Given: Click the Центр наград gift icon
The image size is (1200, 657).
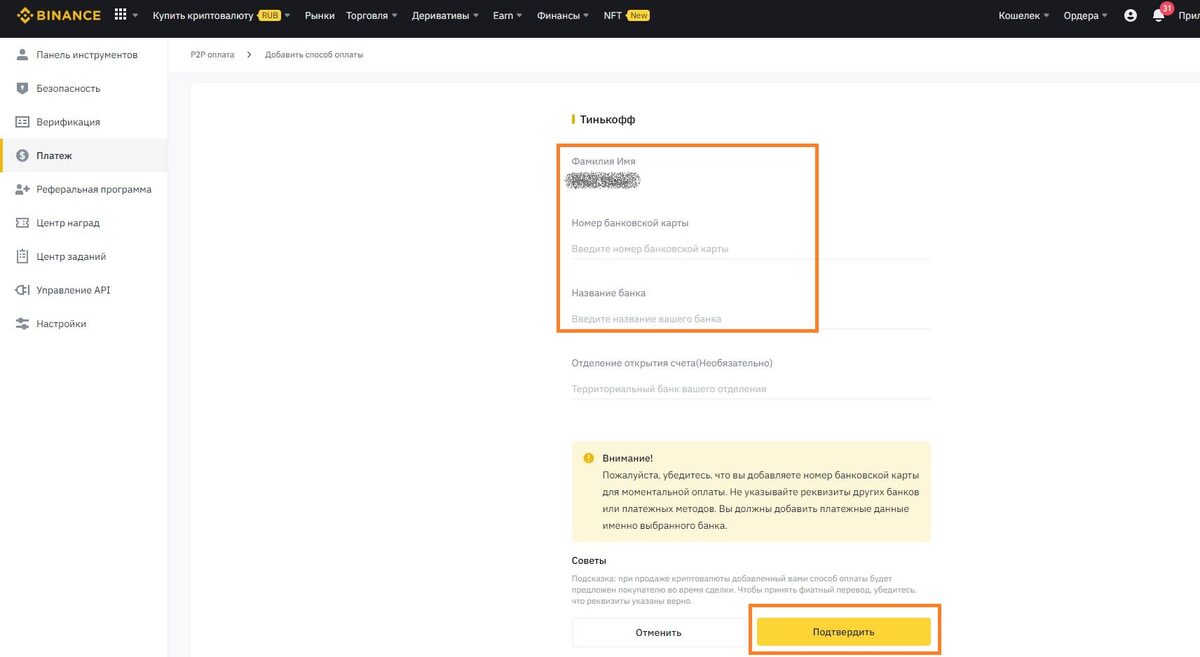Looking at the screenshot, I should (x=23, y=223).
